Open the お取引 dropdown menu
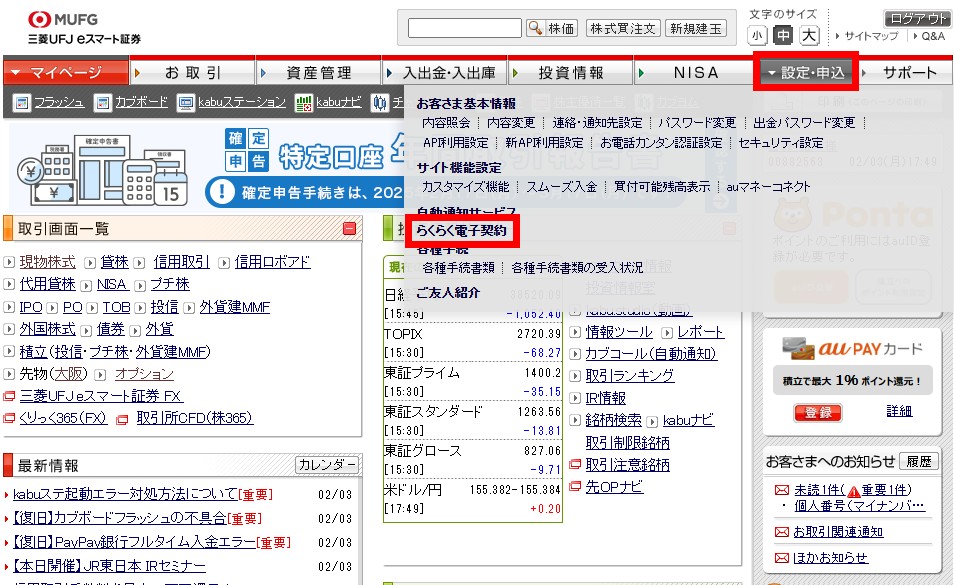The width and height of the screenshot is (954, 585). coord(192,72)
